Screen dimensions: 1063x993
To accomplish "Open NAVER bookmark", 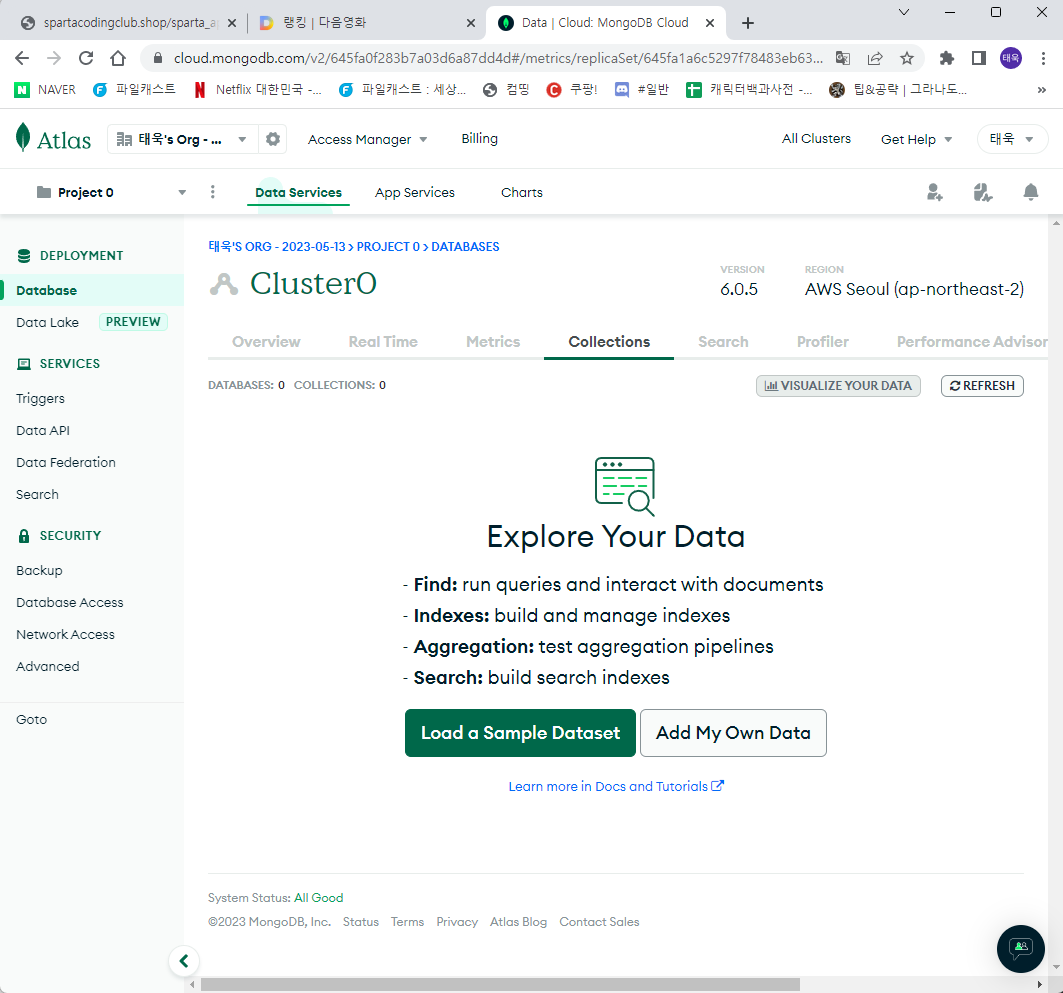I will (45, 89).
